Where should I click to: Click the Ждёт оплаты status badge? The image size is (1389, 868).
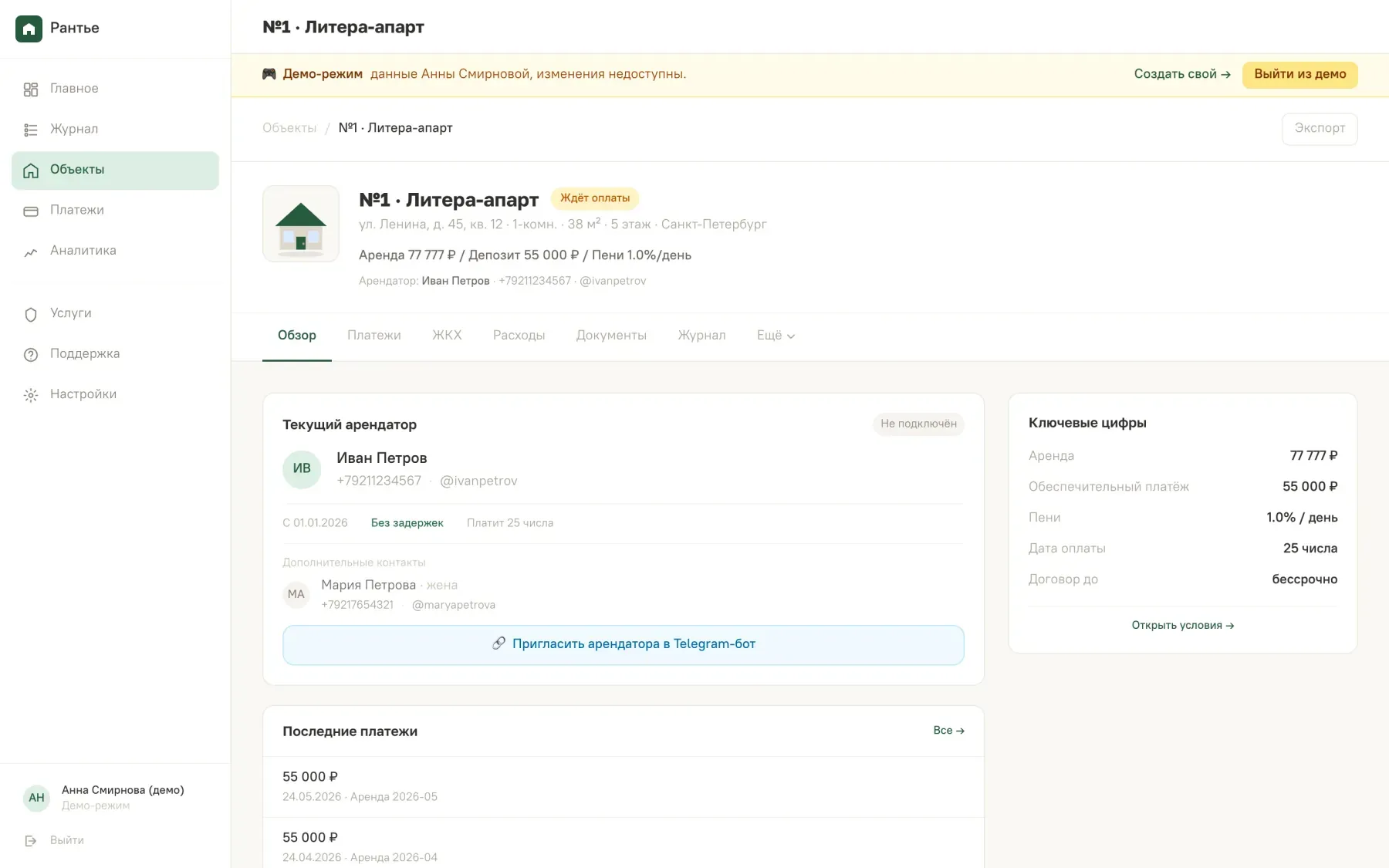click(594, 198)
